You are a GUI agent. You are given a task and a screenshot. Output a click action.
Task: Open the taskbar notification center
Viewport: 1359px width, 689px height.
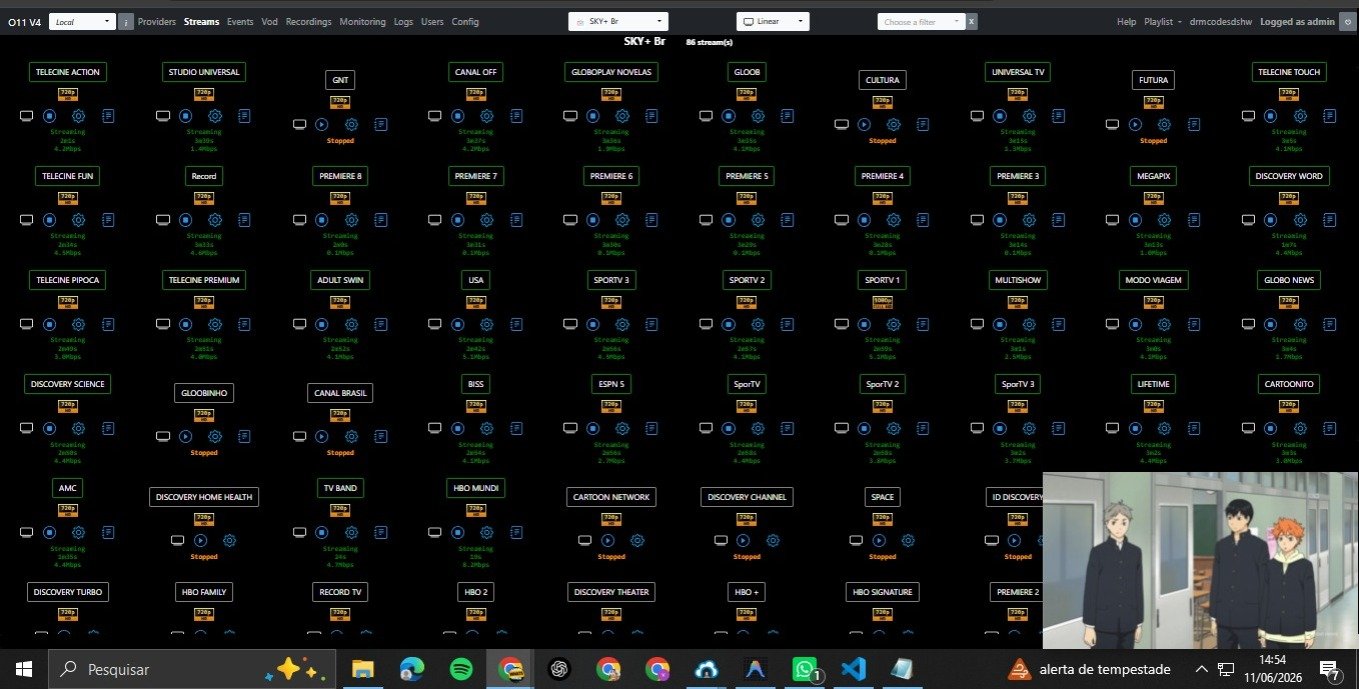click(x=1331, y=669)
